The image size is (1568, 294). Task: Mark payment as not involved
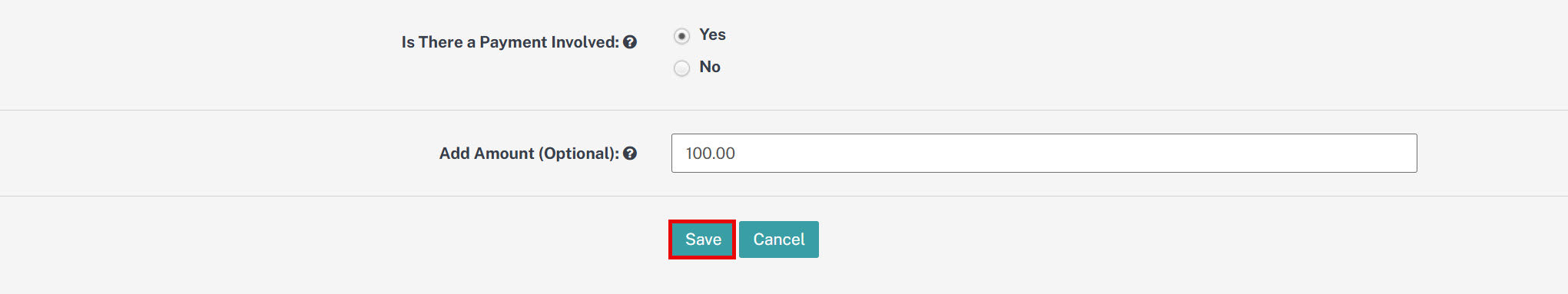coord(681,68)
